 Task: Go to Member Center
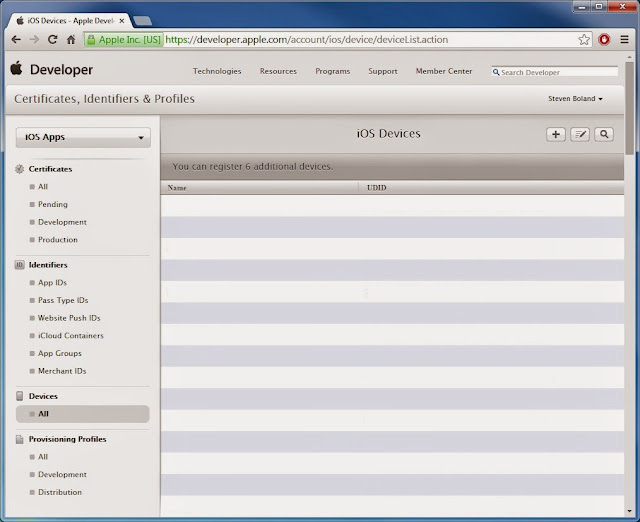(x=444, y=71)
